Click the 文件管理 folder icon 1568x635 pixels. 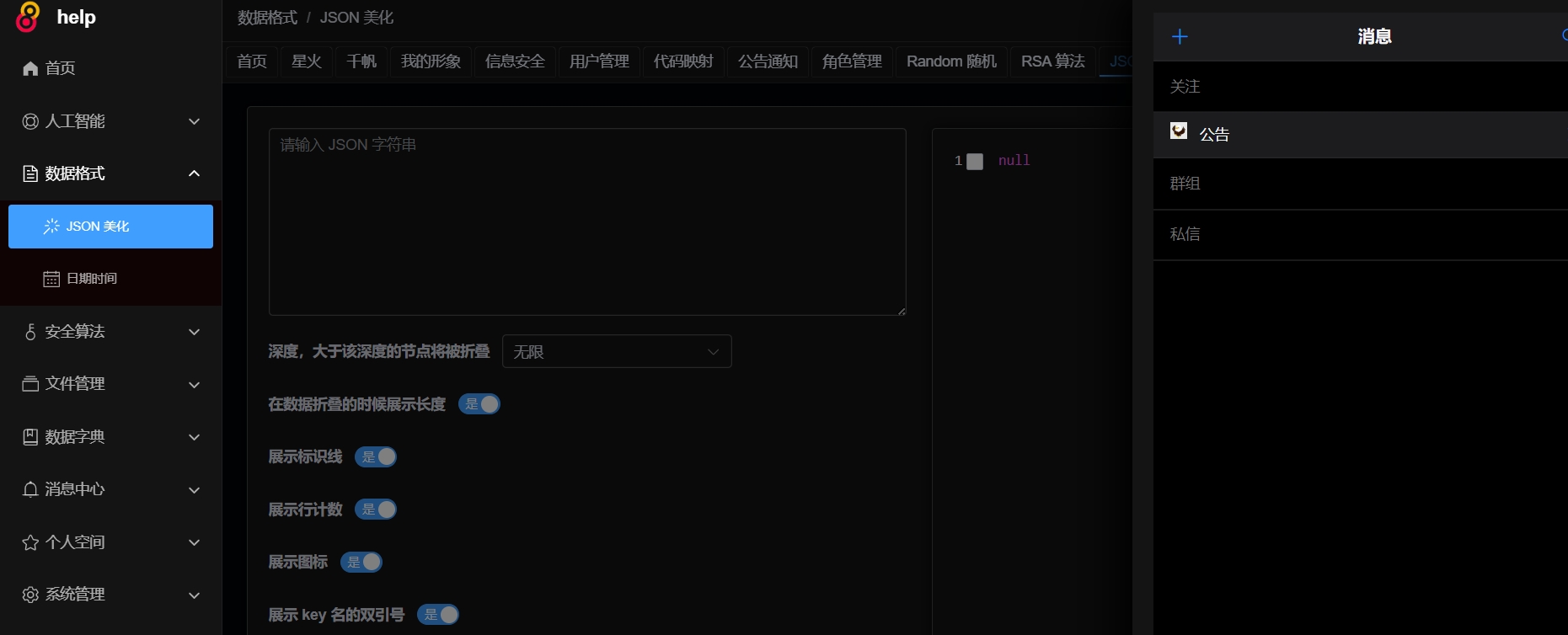coord(30,384)
